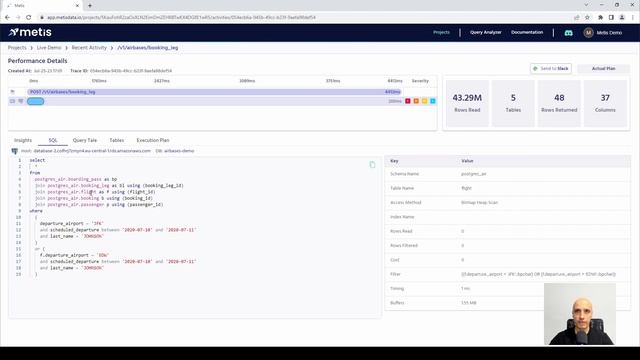
Task: Click the postgres_air.boarding_pass line in SQL
Action: [76, 179]
